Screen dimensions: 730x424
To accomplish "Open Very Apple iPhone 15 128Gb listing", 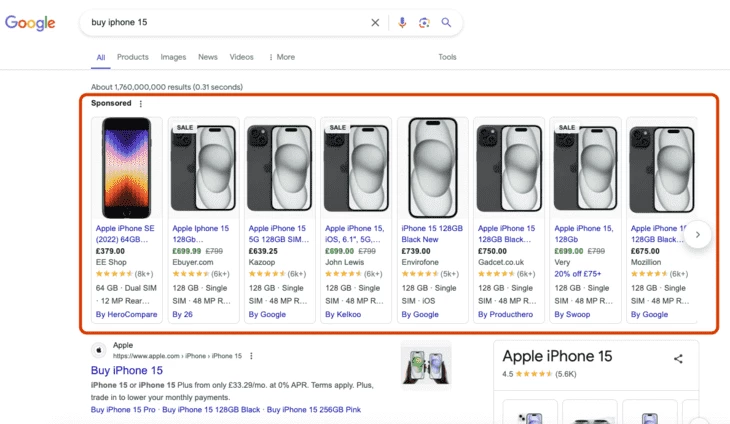I will tap(584, 234).
